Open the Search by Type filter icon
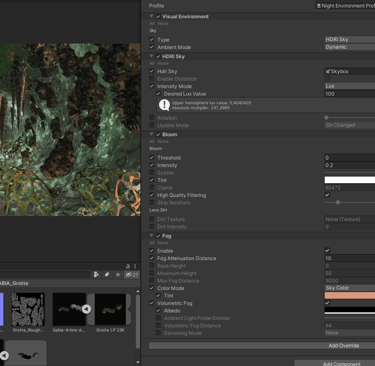Screen dimensions: 375x366 pyautogui.click(x=96, y=275)
